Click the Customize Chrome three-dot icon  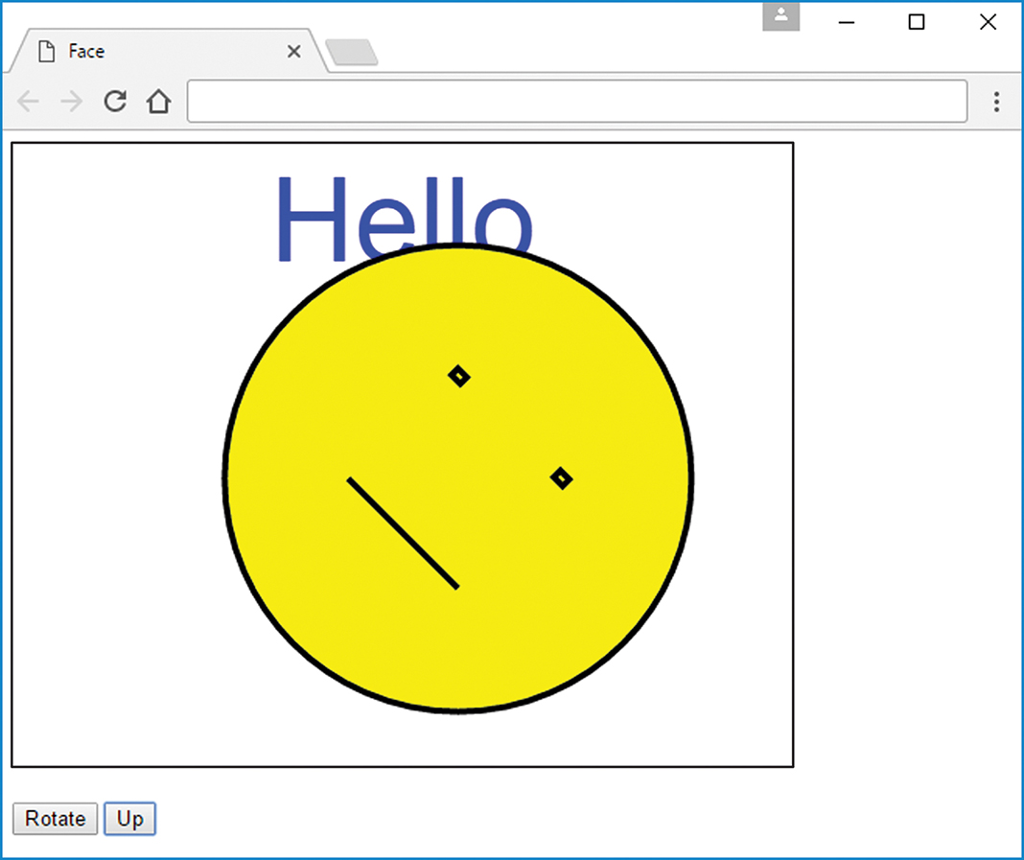(997, 101)
